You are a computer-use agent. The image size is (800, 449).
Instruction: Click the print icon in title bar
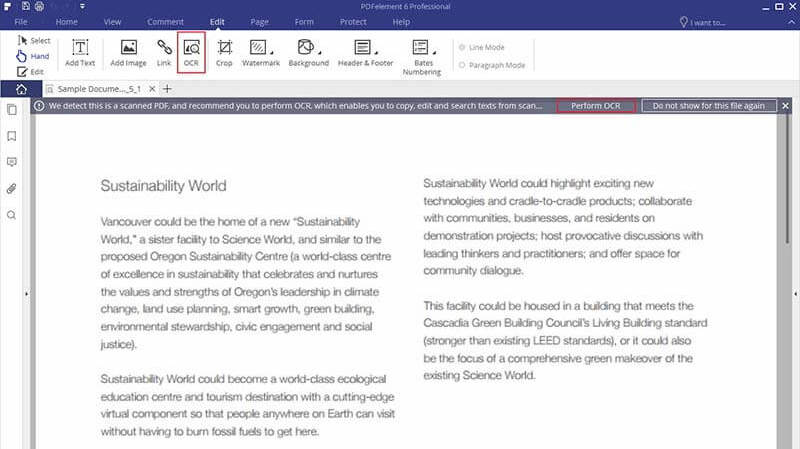point(39,7)
